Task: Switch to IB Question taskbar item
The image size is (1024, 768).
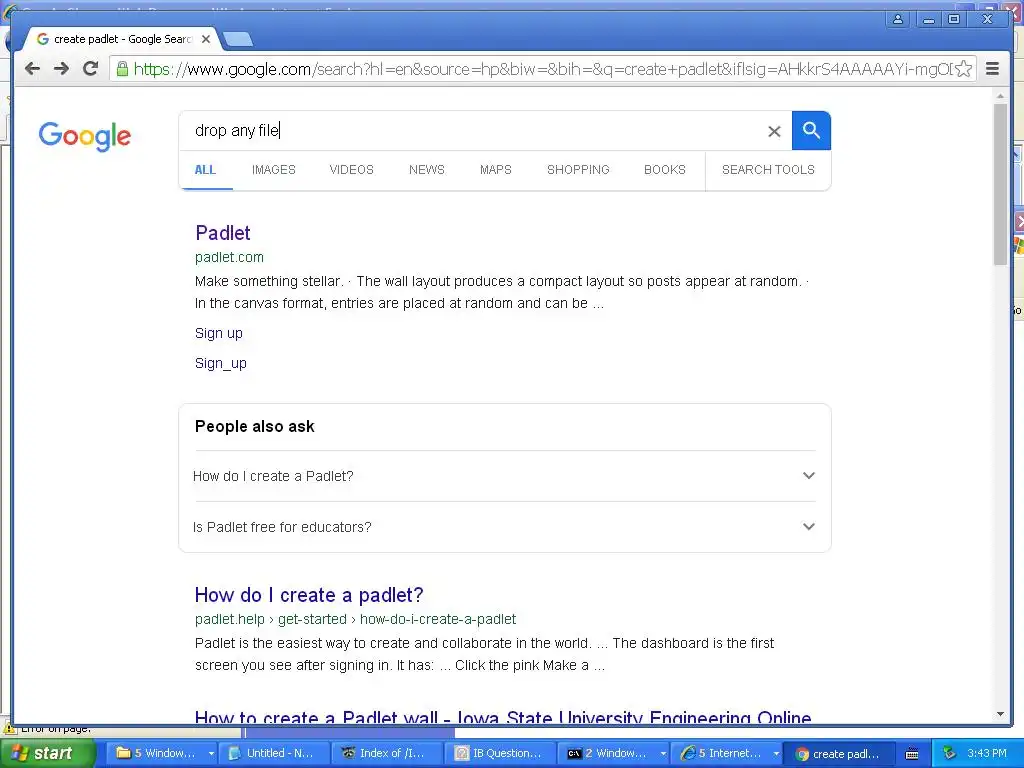Action: click(x=500, y=753)
